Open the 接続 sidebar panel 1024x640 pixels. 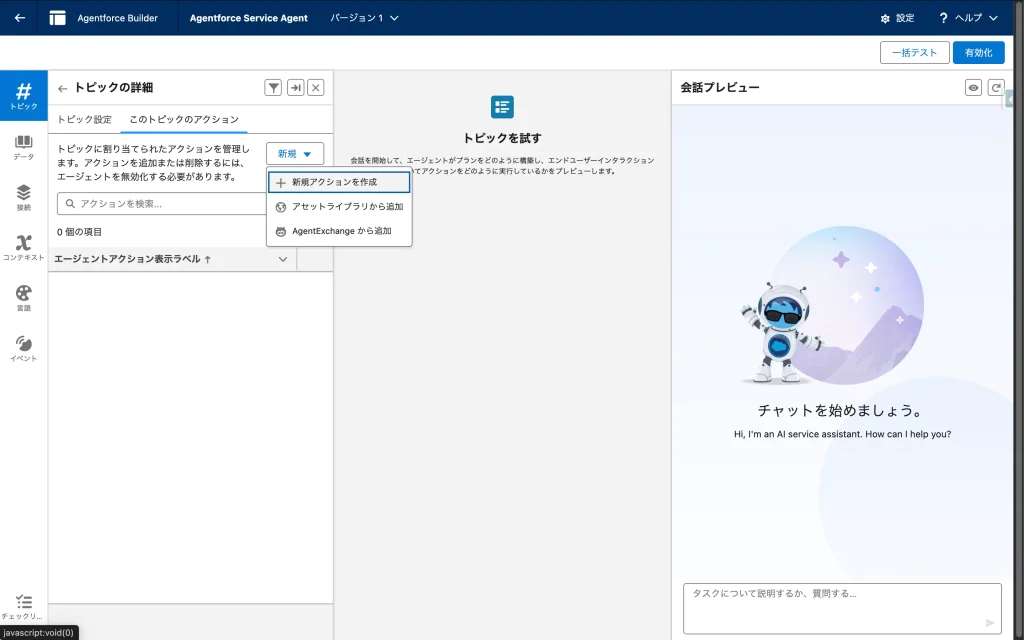point(23,197)
